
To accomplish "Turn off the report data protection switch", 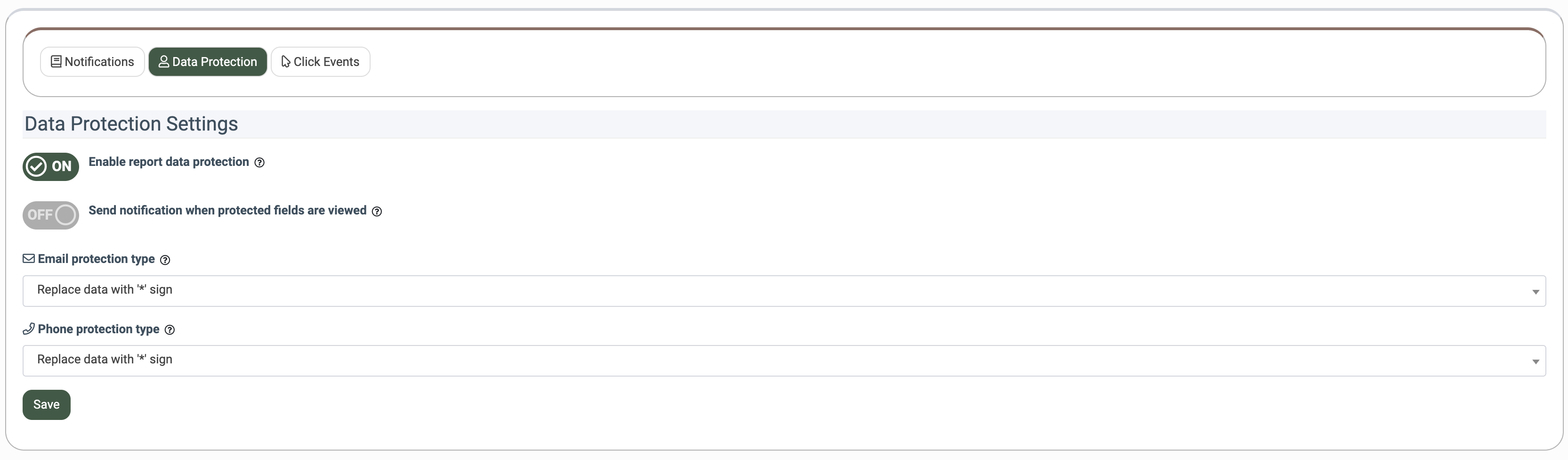I will point(50,166).
